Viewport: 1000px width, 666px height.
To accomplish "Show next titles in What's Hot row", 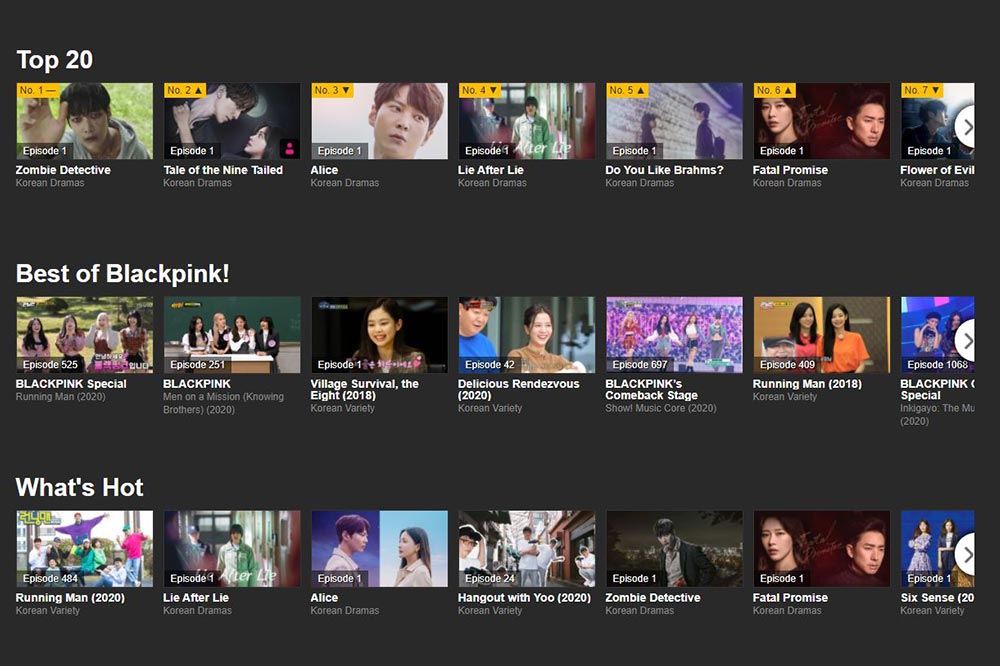I will coord(966,555).
